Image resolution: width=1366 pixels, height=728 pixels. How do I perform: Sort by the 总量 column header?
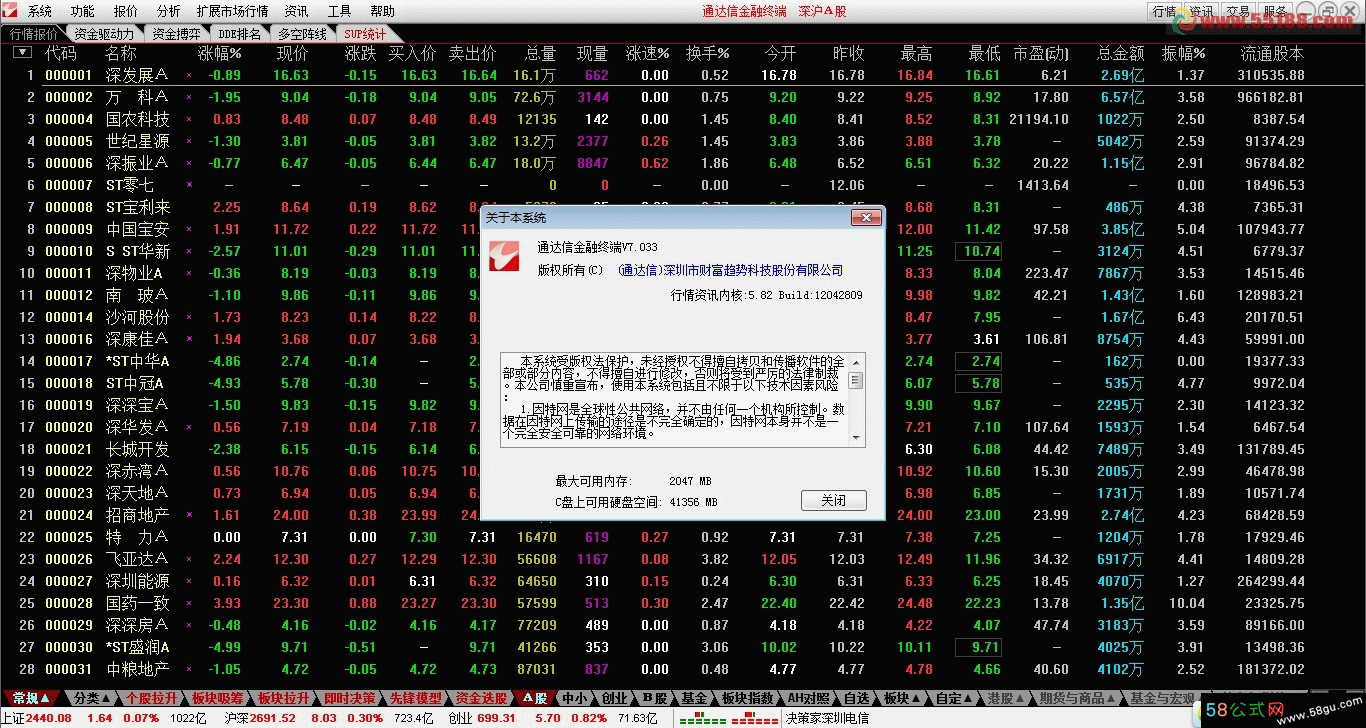pyautogui.click(x=540, y=53)
